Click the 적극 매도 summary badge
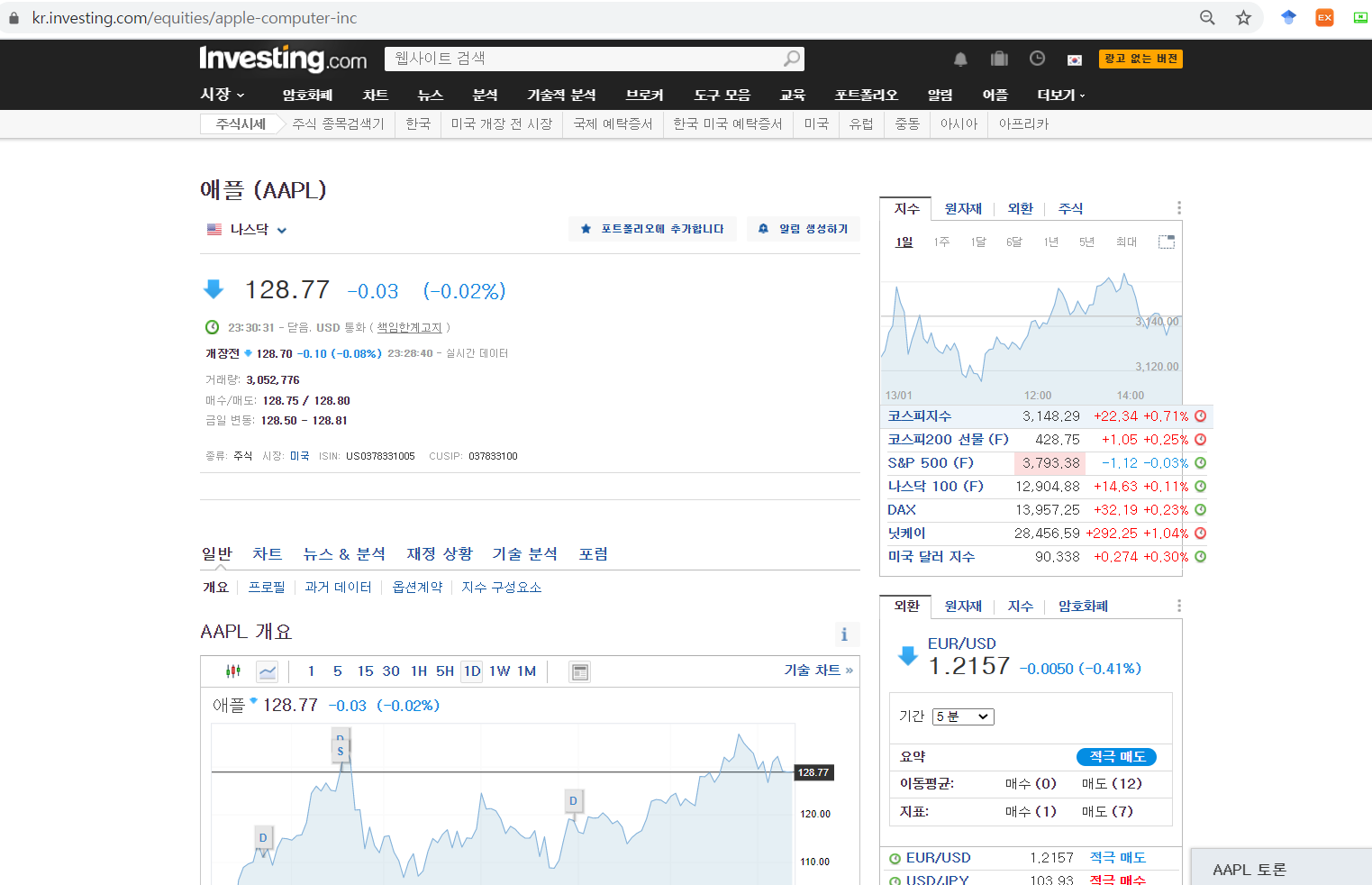Screen dimensions: 1372x885 click(x=1117, y=757)
